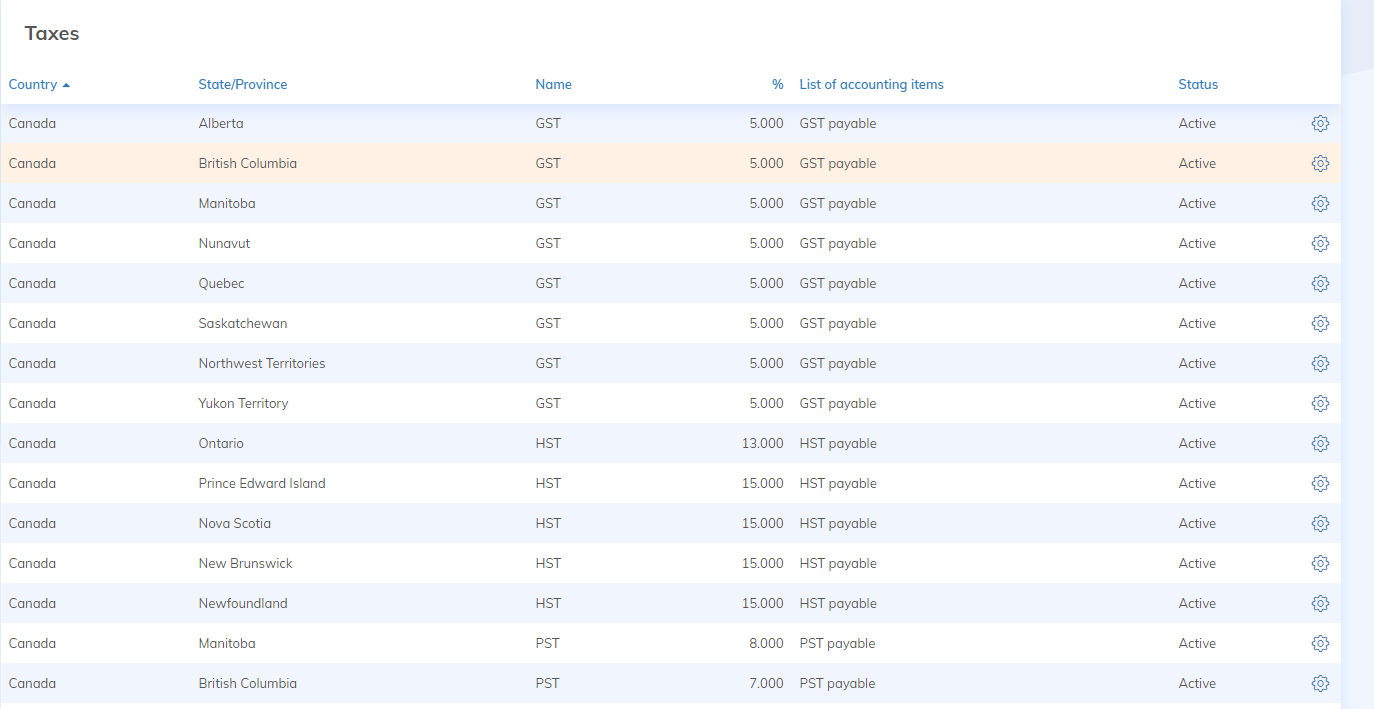Open settings gear for Northwest Territories
The width and height of the screenshot is (1374, 709).
[x=1320, y=364]
